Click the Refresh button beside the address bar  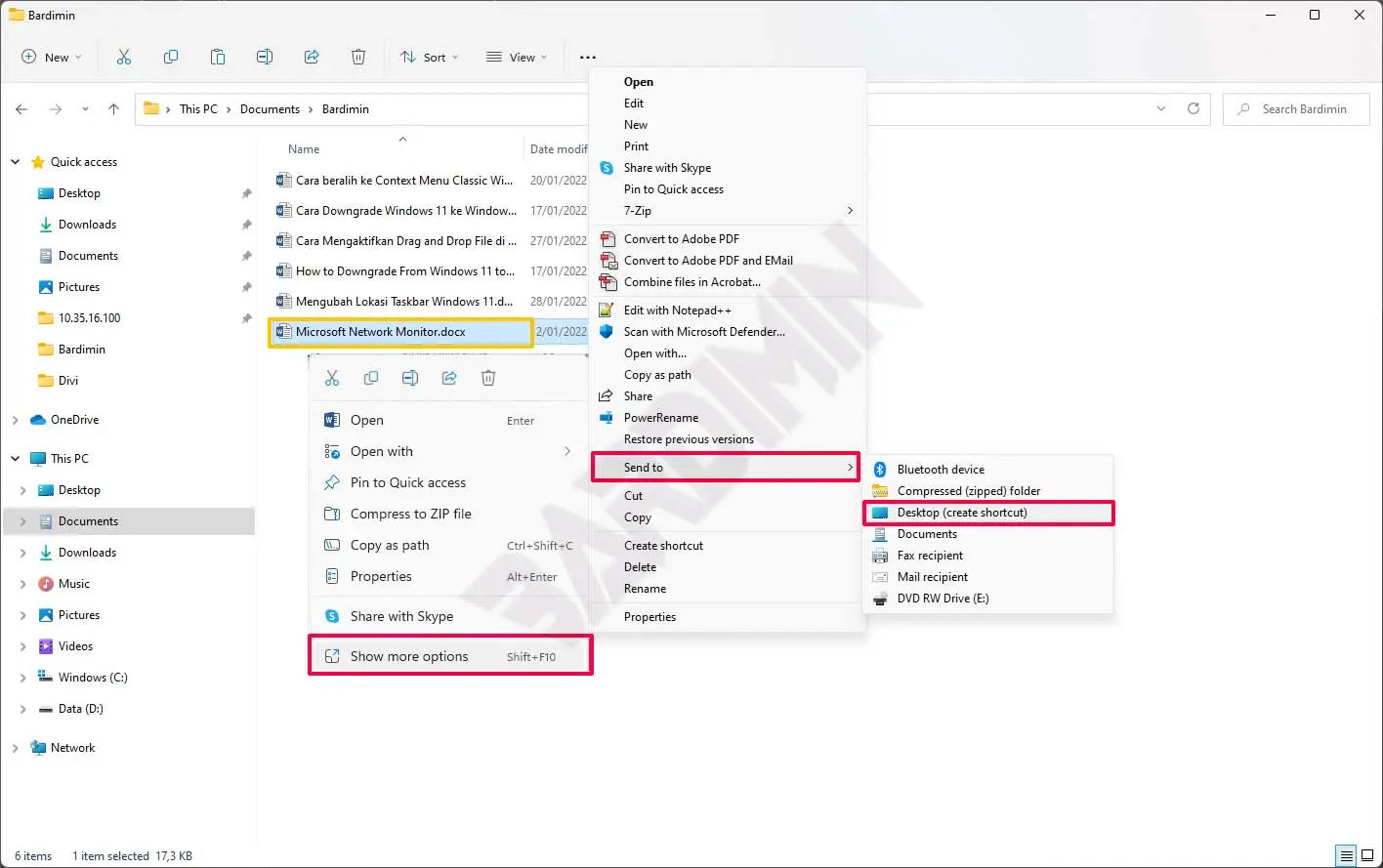[x=1193, y=109]
